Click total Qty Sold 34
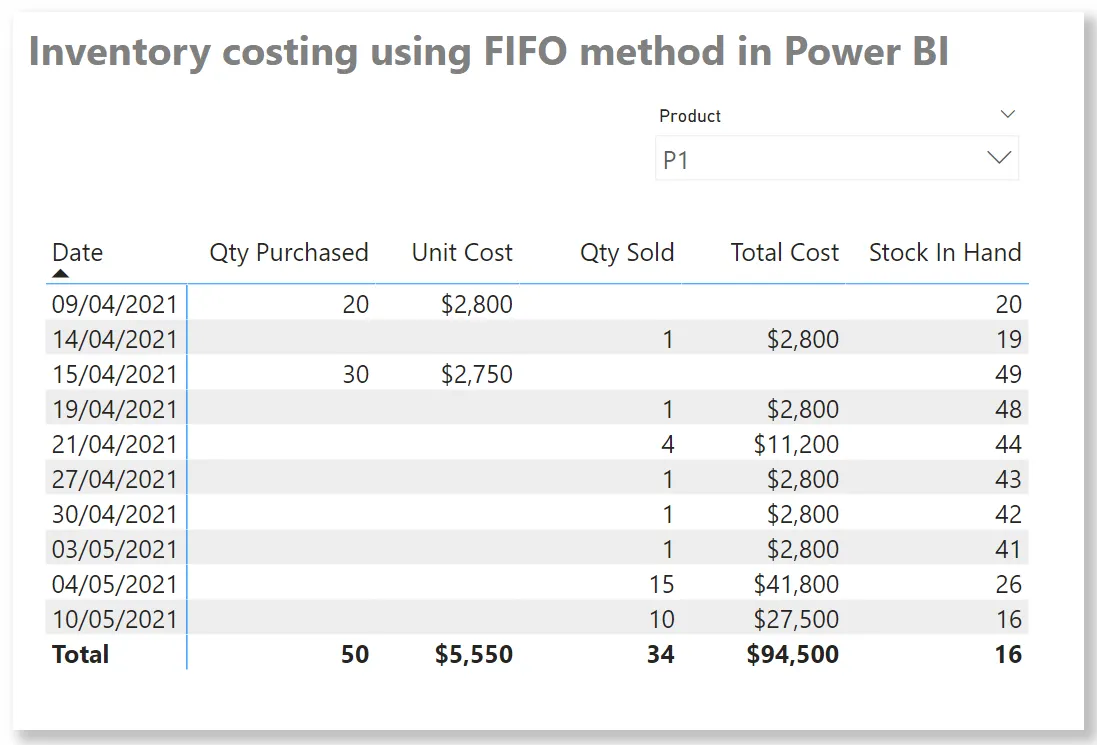Screen dimensions: 1097x745 660,654
